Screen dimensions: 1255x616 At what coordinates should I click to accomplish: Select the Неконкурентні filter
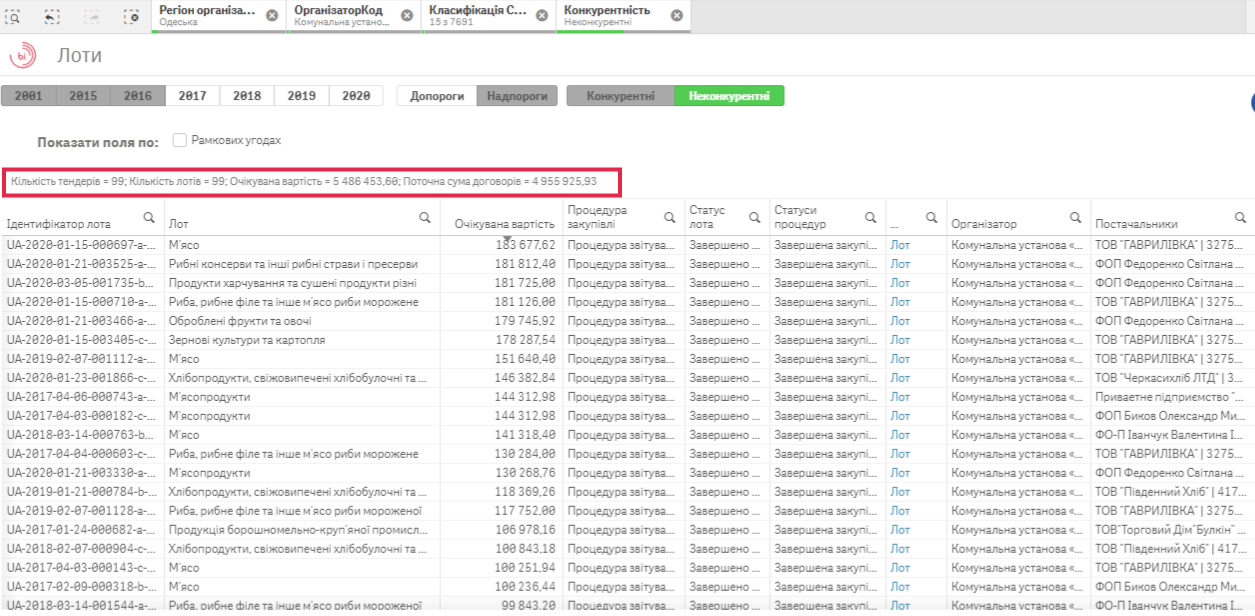(729, 96)
